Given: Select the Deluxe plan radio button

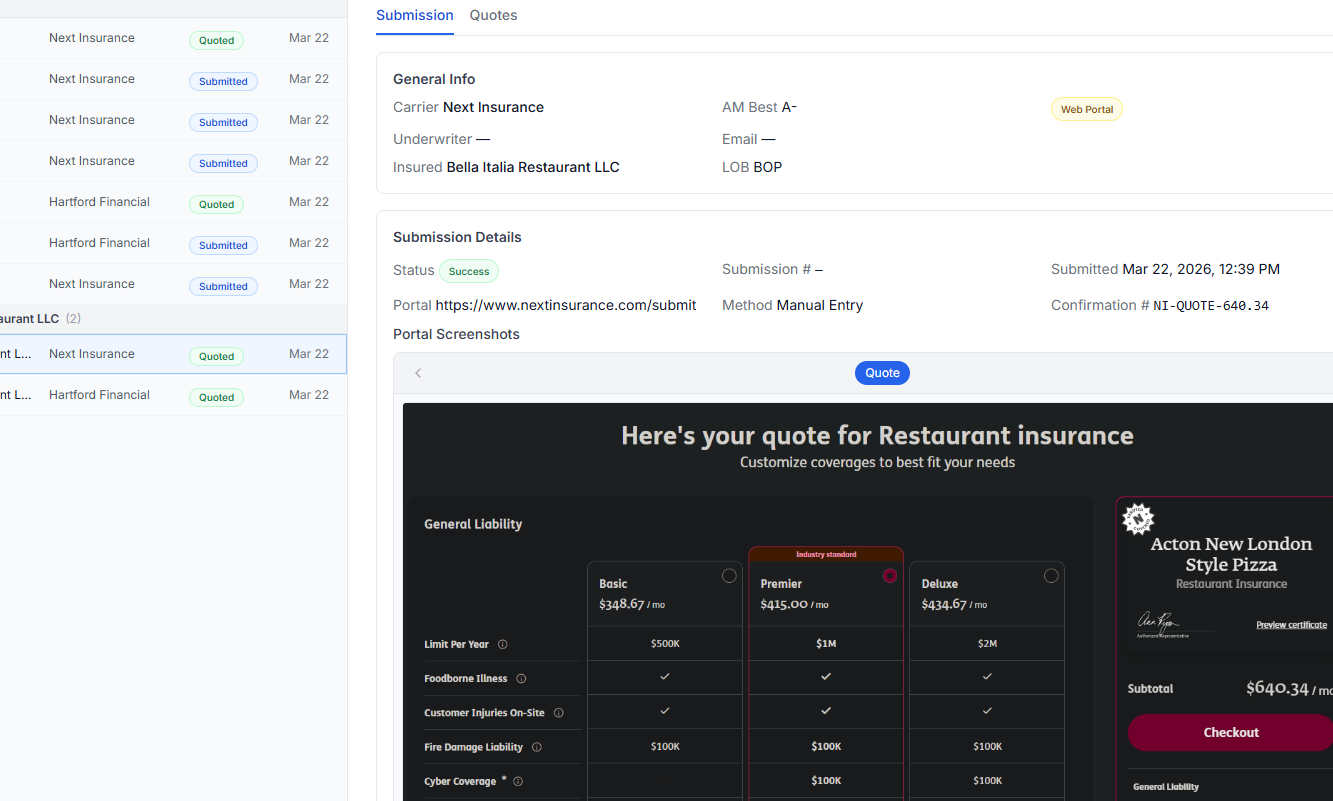Looking at the screenshot, I should pyautogui.click(x=1051, y=575).
